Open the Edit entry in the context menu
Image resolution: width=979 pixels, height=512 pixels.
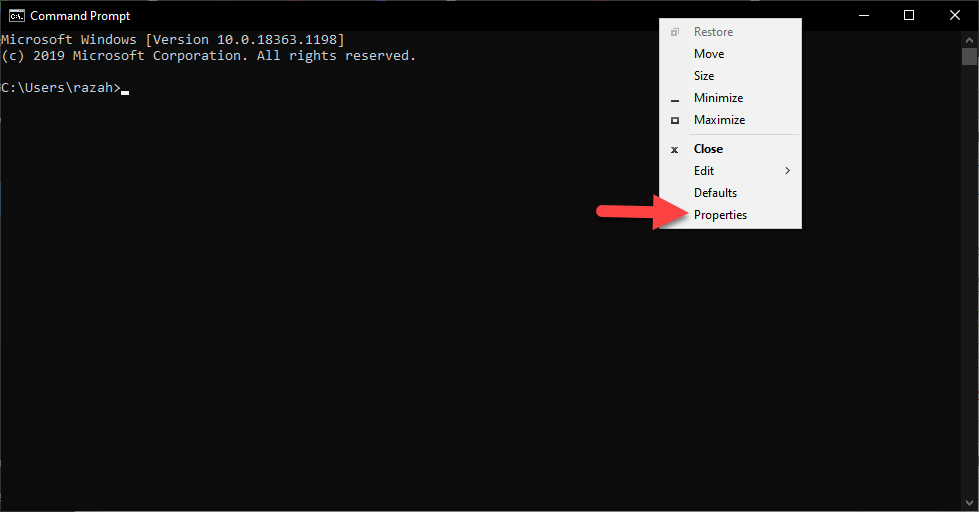pos(704,171)
